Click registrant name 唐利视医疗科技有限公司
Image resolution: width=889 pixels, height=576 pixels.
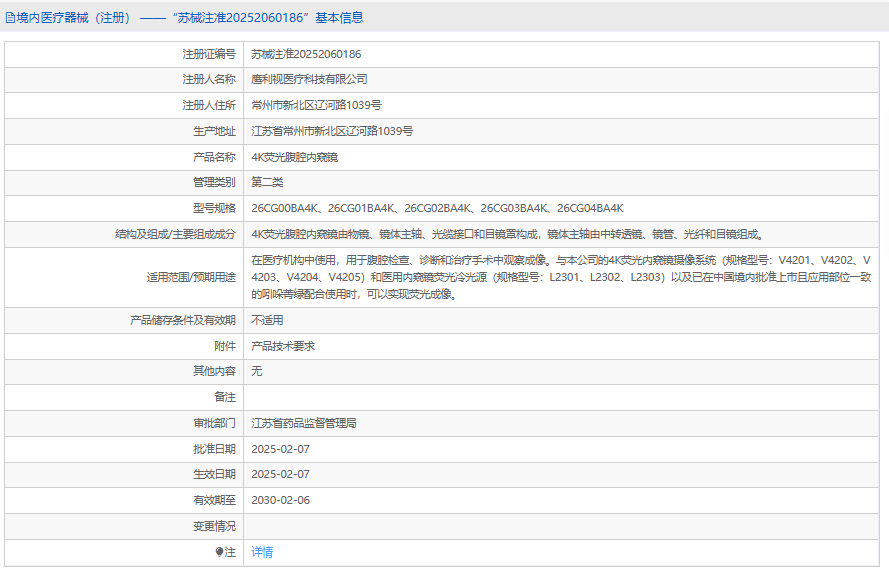click(309, 79)
